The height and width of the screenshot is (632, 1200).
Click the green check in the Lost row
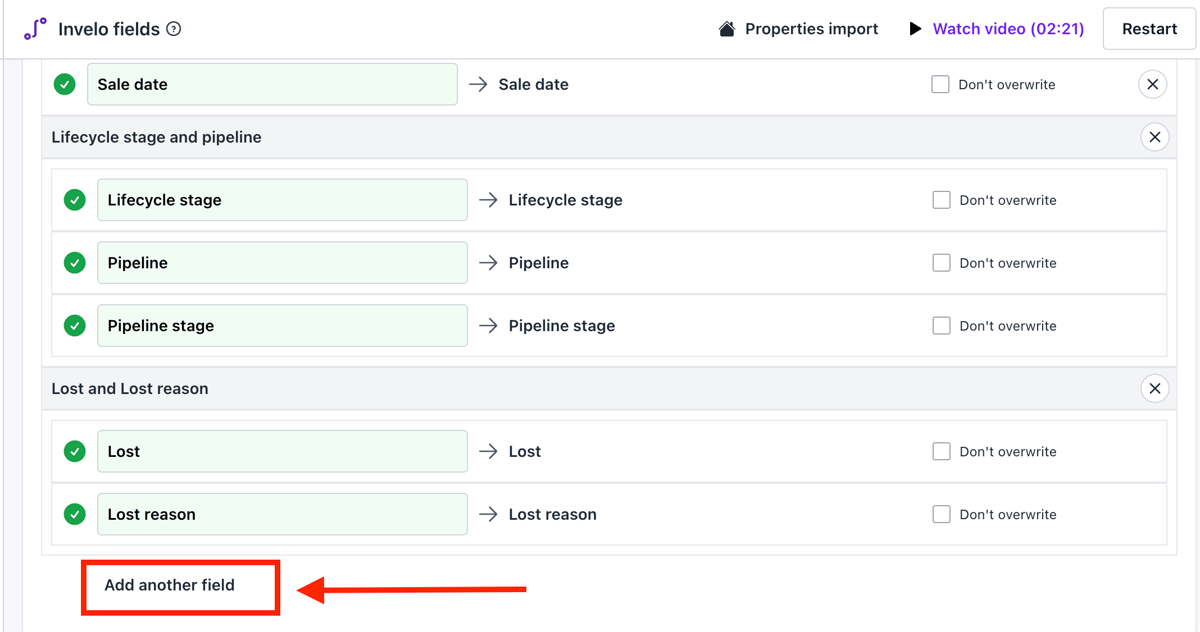(75, 452)
